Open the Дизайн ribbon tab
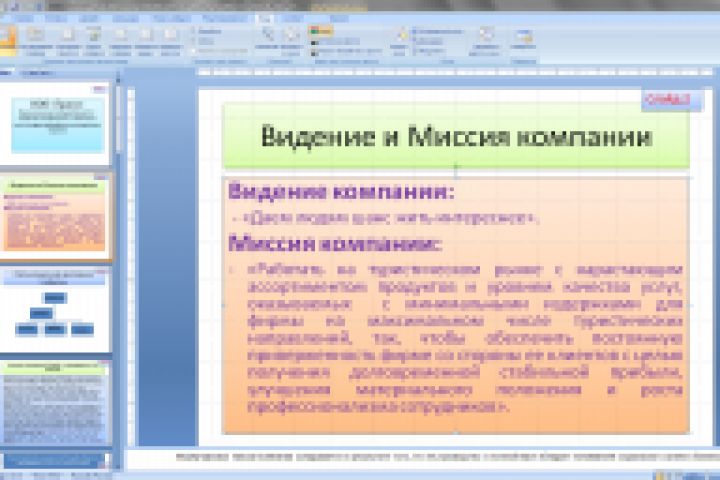 [88, 18]
